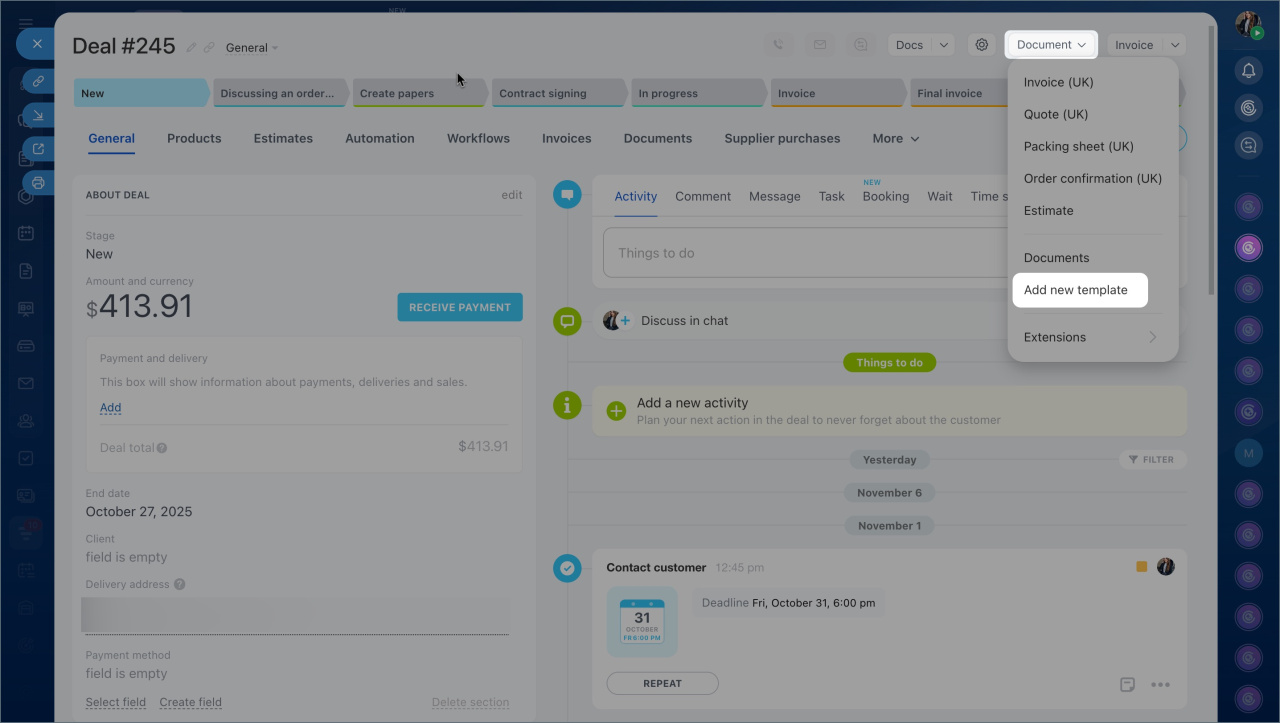Click the orange color marker on Contact customer
Viewport: 1280px width, 723px height.
click(x=1141, y=567)
